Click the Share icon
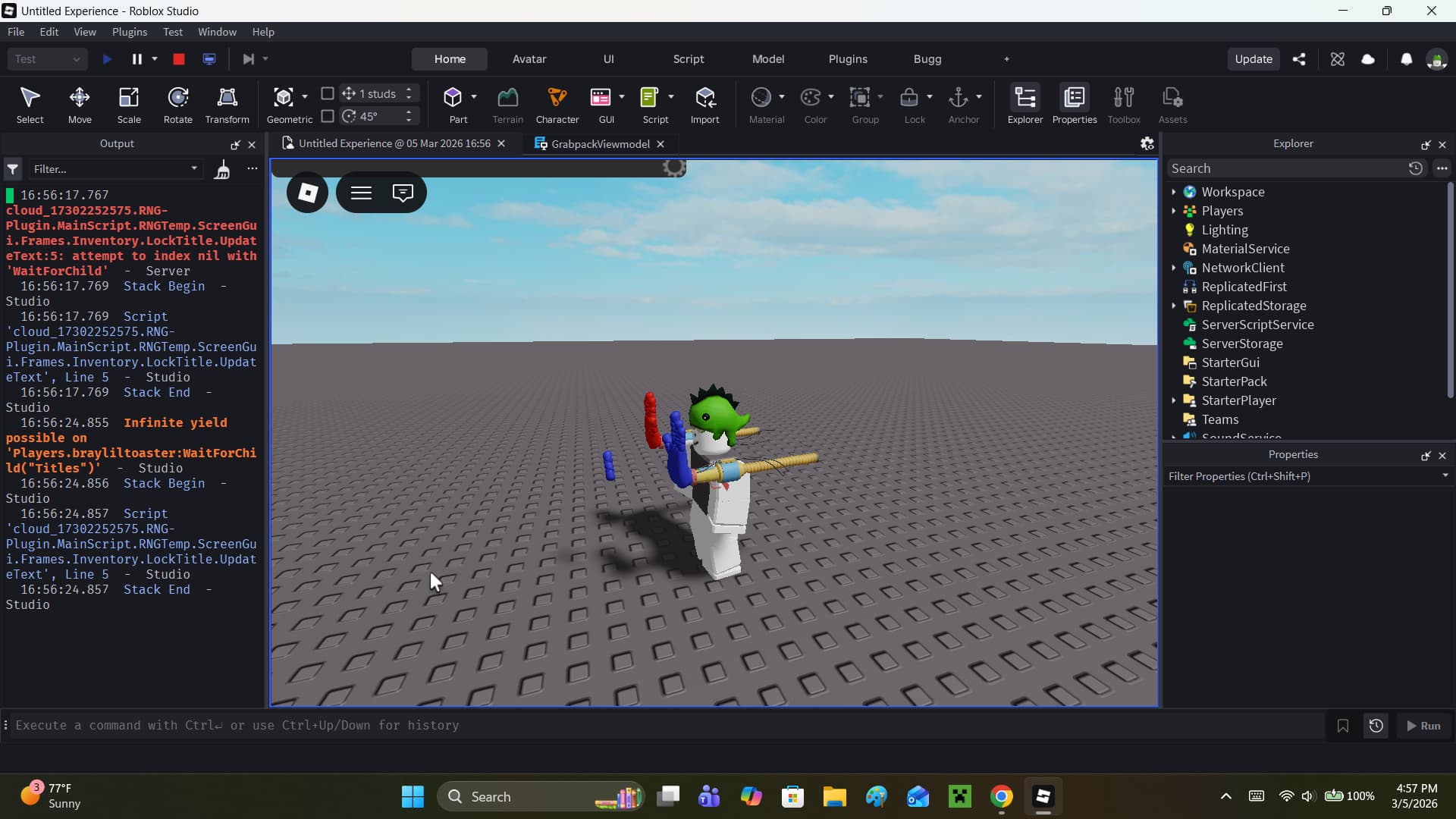This screenshot has width=1456, height=819. 1299,59
